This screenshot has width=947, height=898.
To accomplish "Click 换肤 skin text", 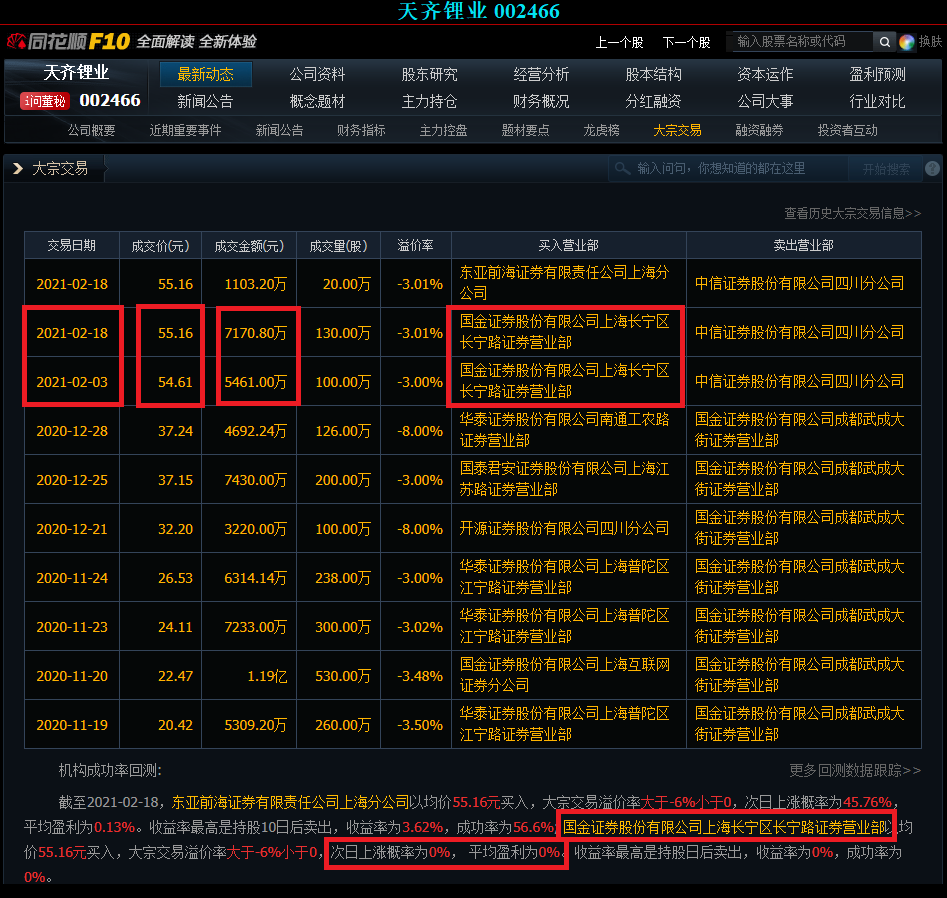I will (929, 42).
